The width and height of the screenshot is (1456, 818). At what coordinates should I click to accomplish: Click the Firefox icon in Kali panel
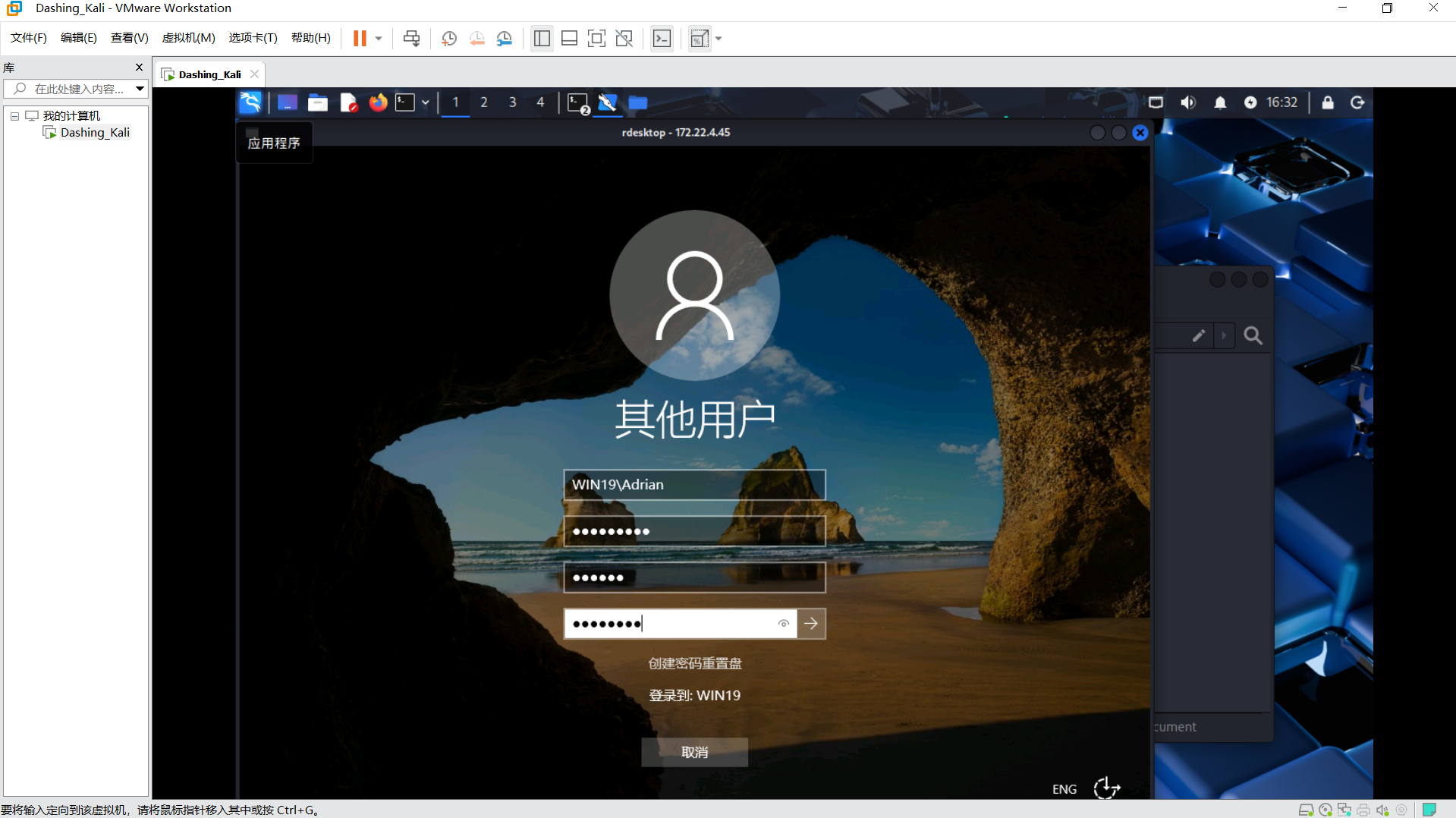click(x=378, y=102)
